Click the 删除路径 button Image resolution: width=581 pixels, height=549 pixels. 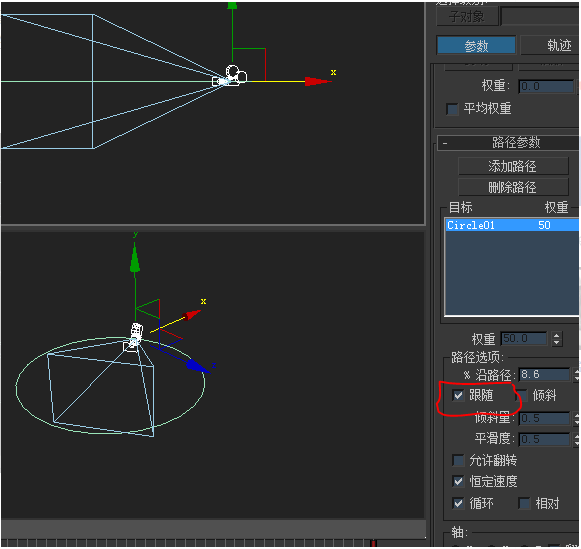point(513,187)
